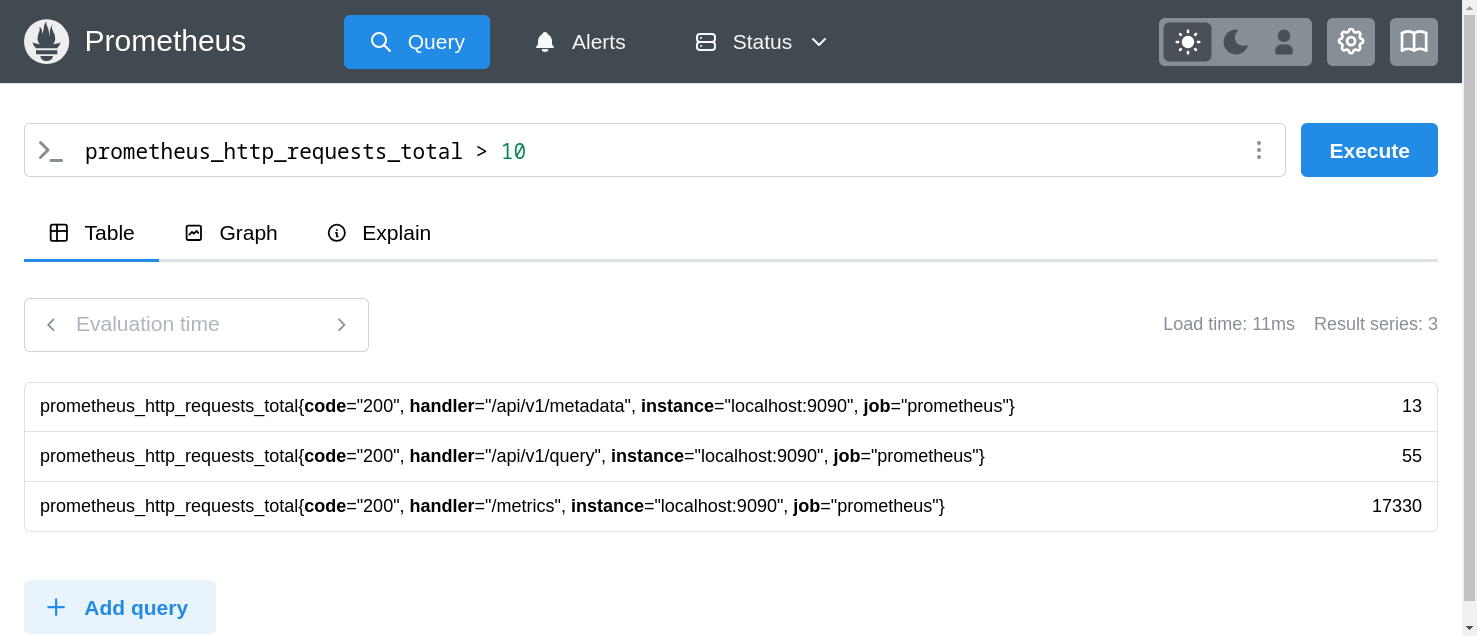
Task: Open settings gear icon
Action: tap(1351, 42)
